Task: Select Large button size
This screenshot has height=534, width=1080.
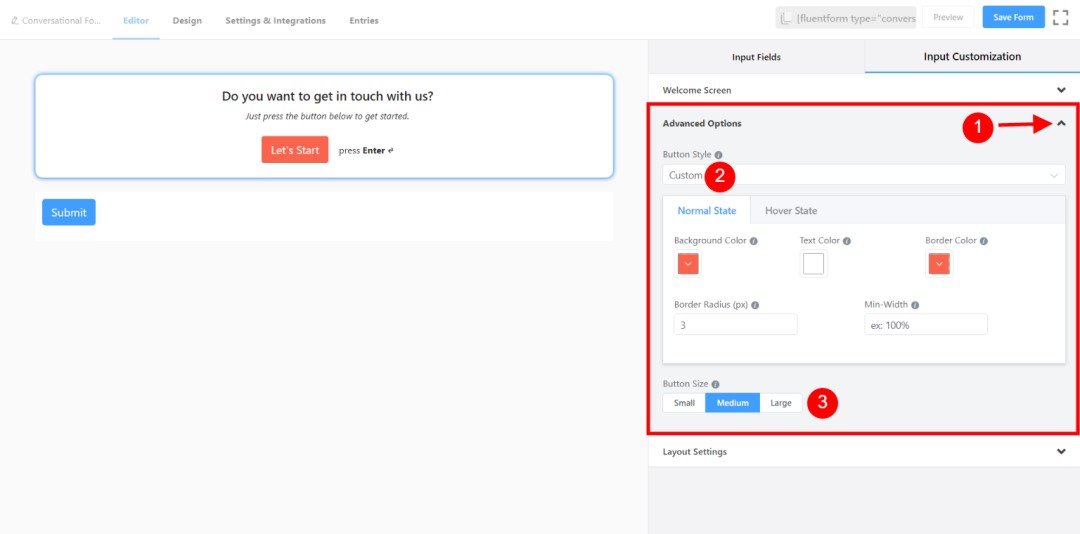Action: (781, 403)
